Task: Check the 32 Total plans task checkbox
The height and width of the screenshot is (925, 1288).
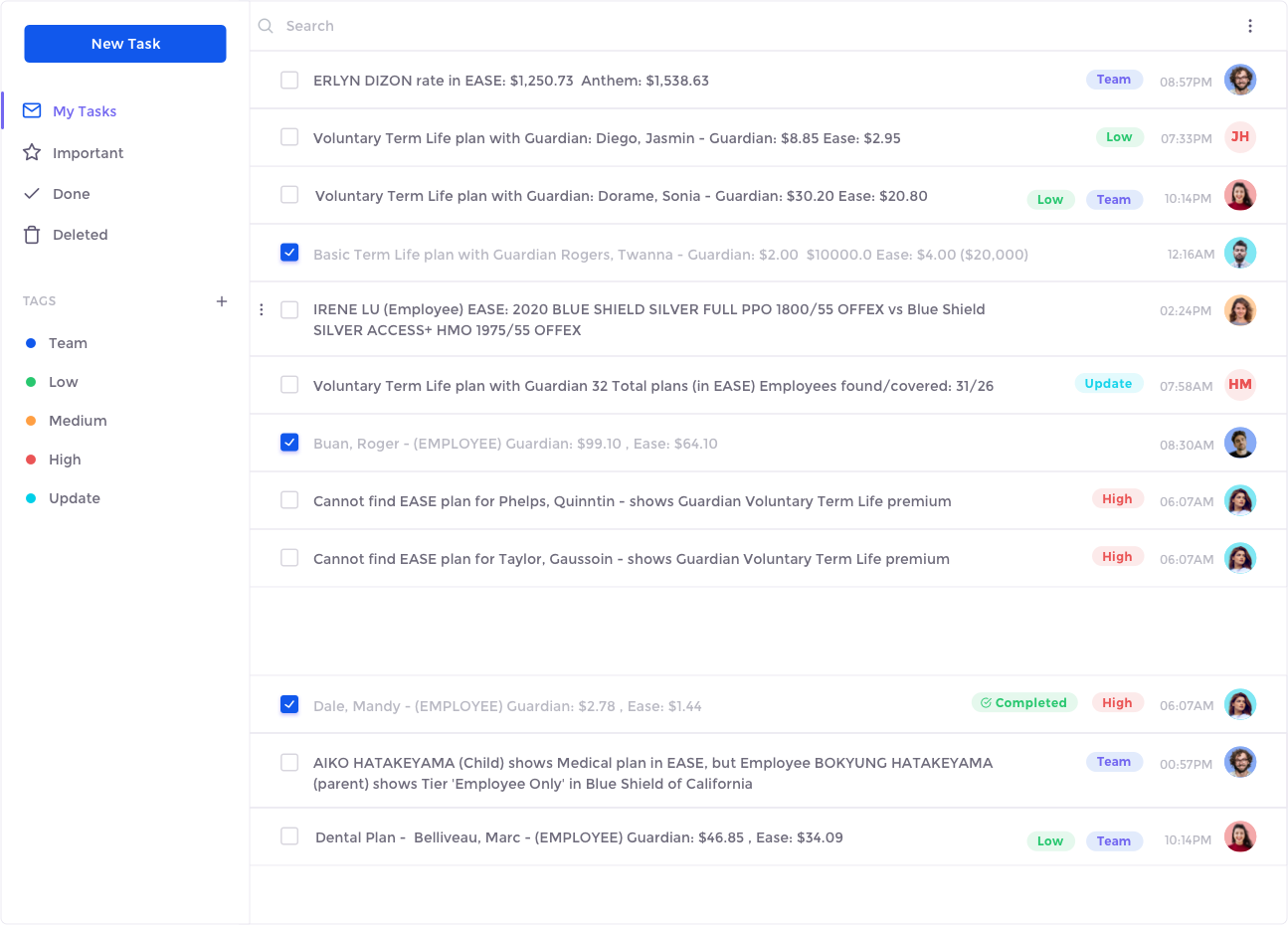Action: tap(289, 385)
